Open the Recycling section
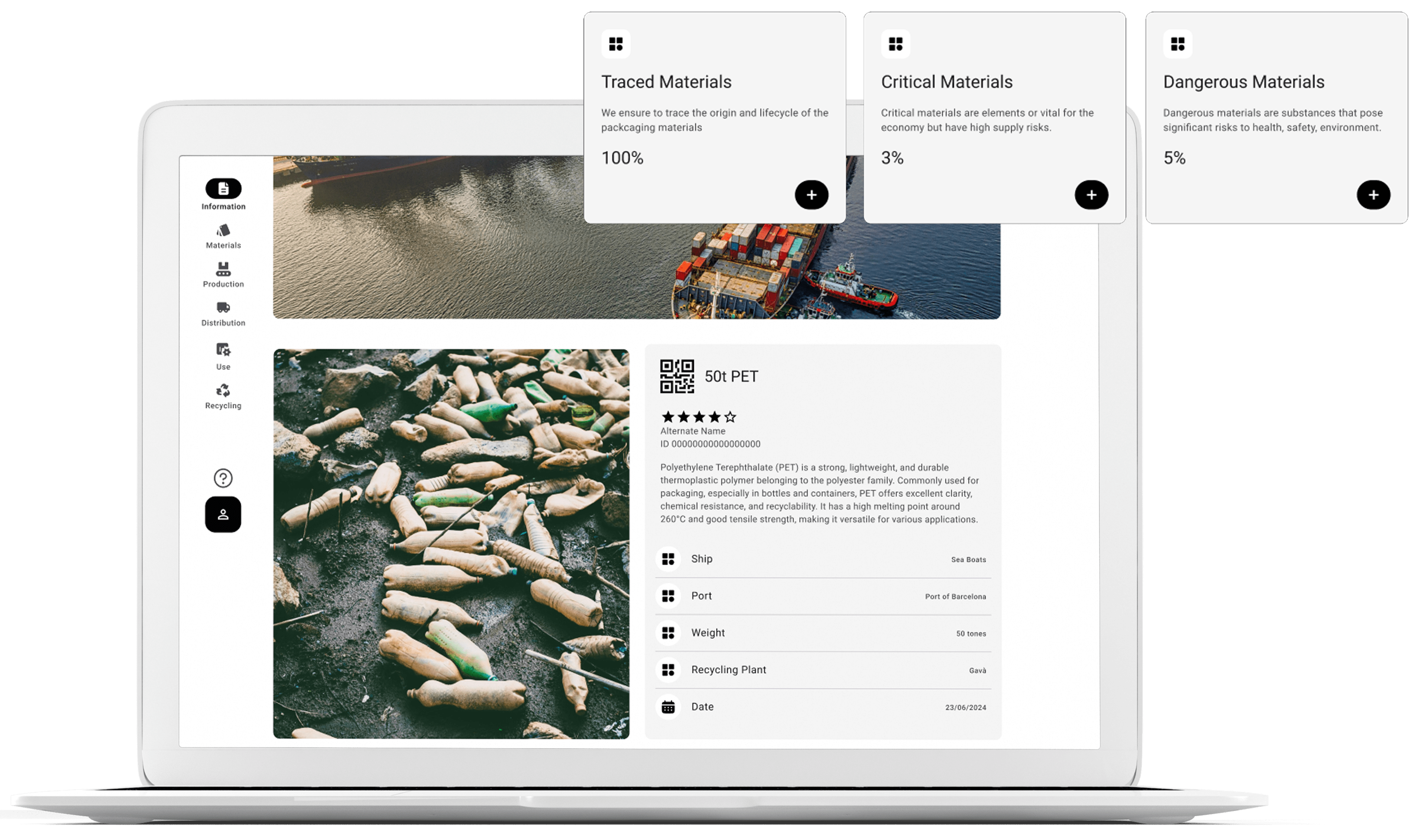1418x840 pixels. (x=223, y=390)
